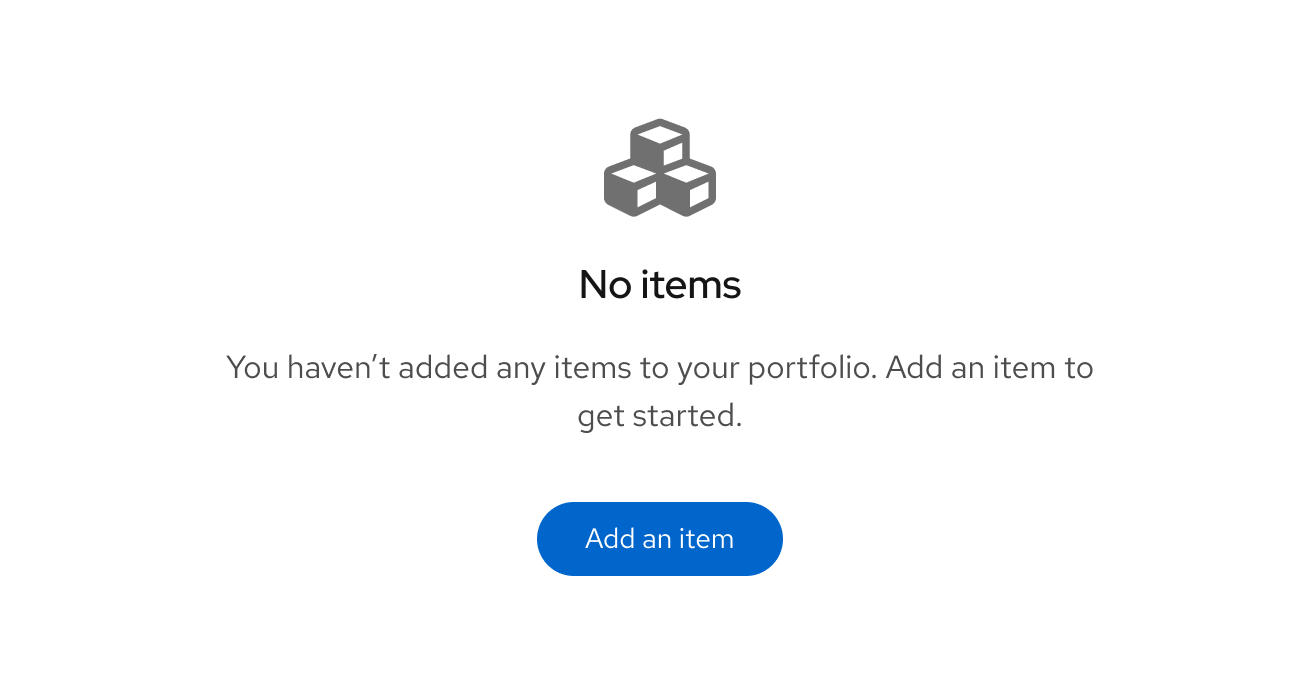Viewport: 1310px width, 690px height.
Task: Click the top cube of the icon
Action: (660, 142)
